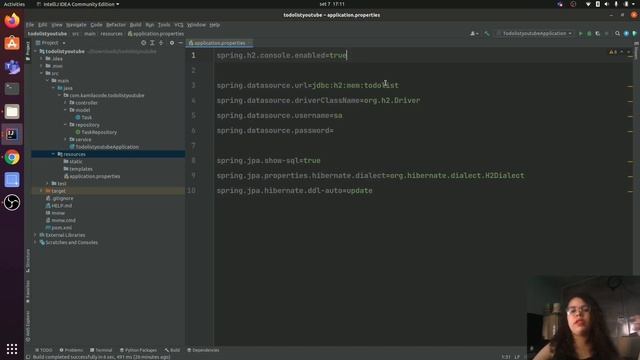Open the Build menu

136,25
